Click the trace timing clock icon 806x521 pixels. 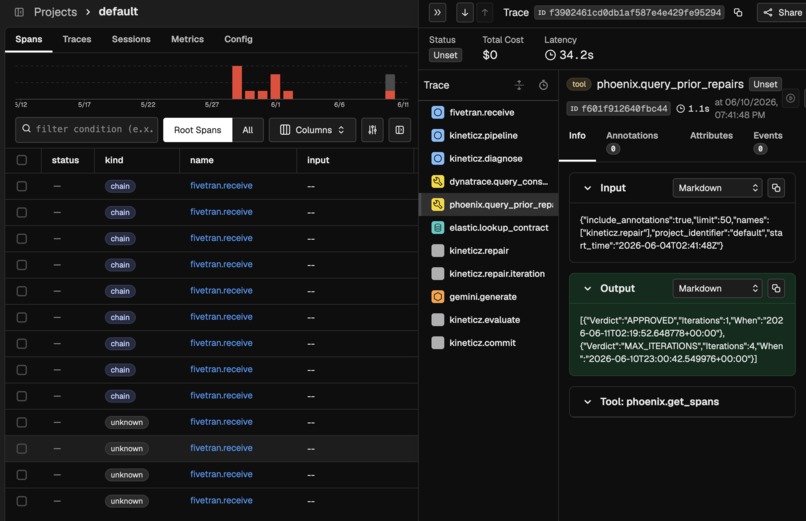(543, 85)
